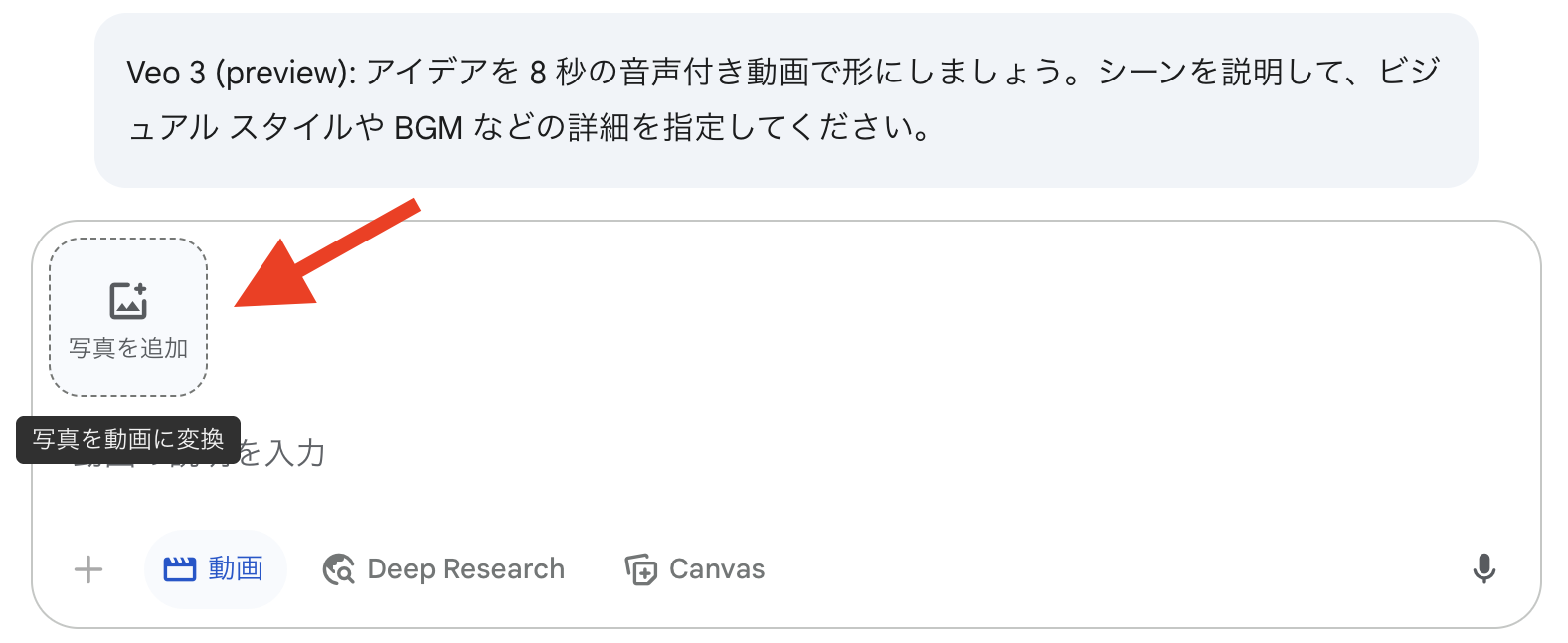The width and height of the screenshot is (1568, 643).
Task: Switch to the Canvas feature
Action: click(694, 568)
